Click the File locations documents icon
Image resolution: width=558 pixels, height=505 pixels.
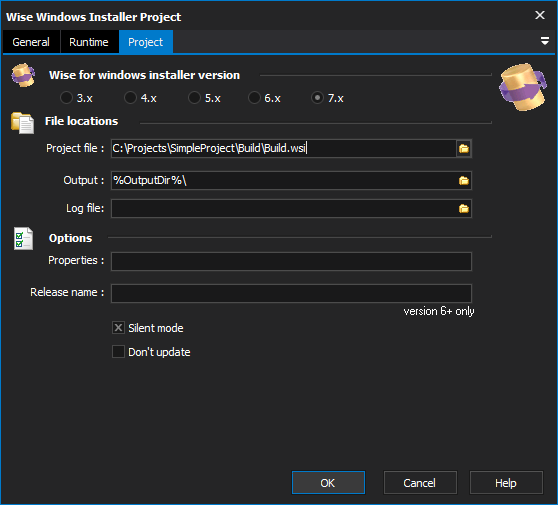[x=22, y=123]
